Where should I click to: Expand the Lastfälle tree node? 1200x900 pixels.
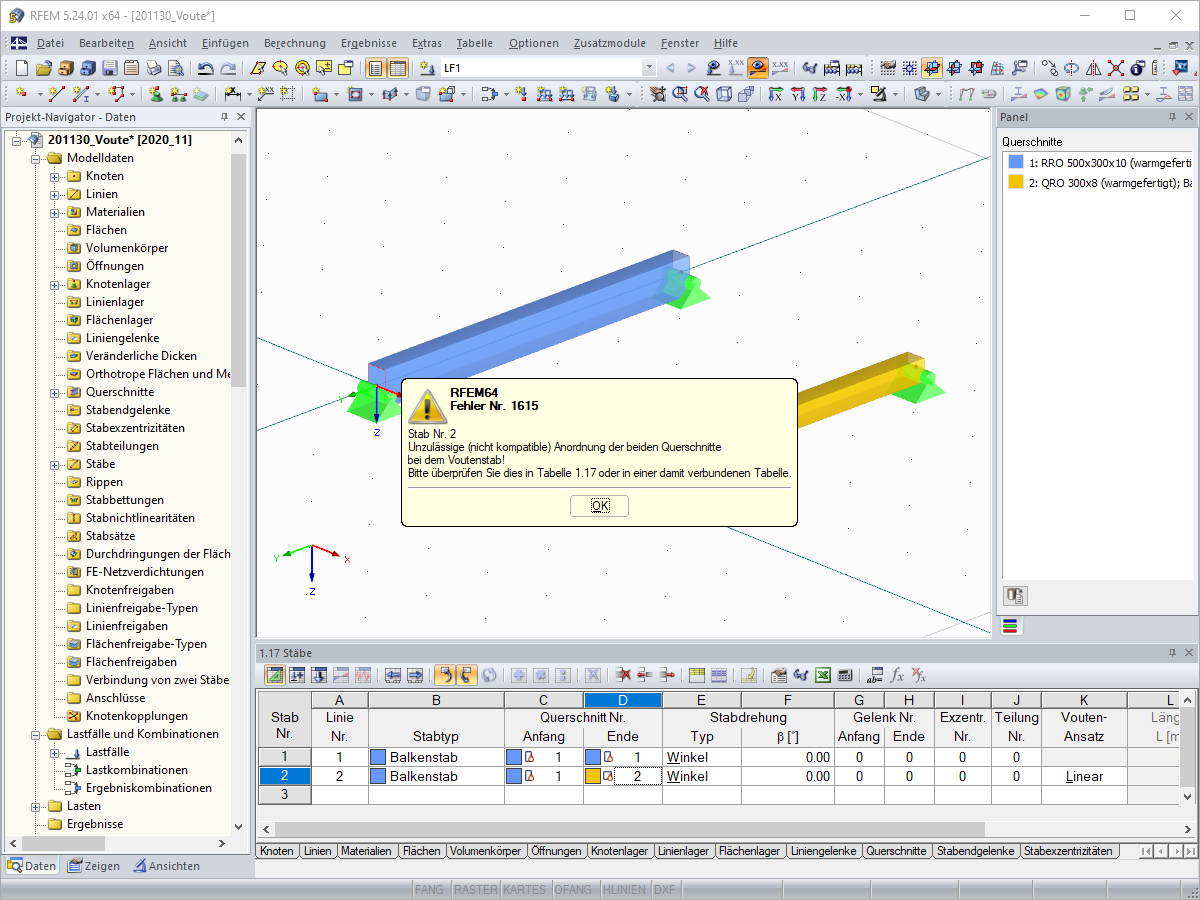[x=55, y=752]
